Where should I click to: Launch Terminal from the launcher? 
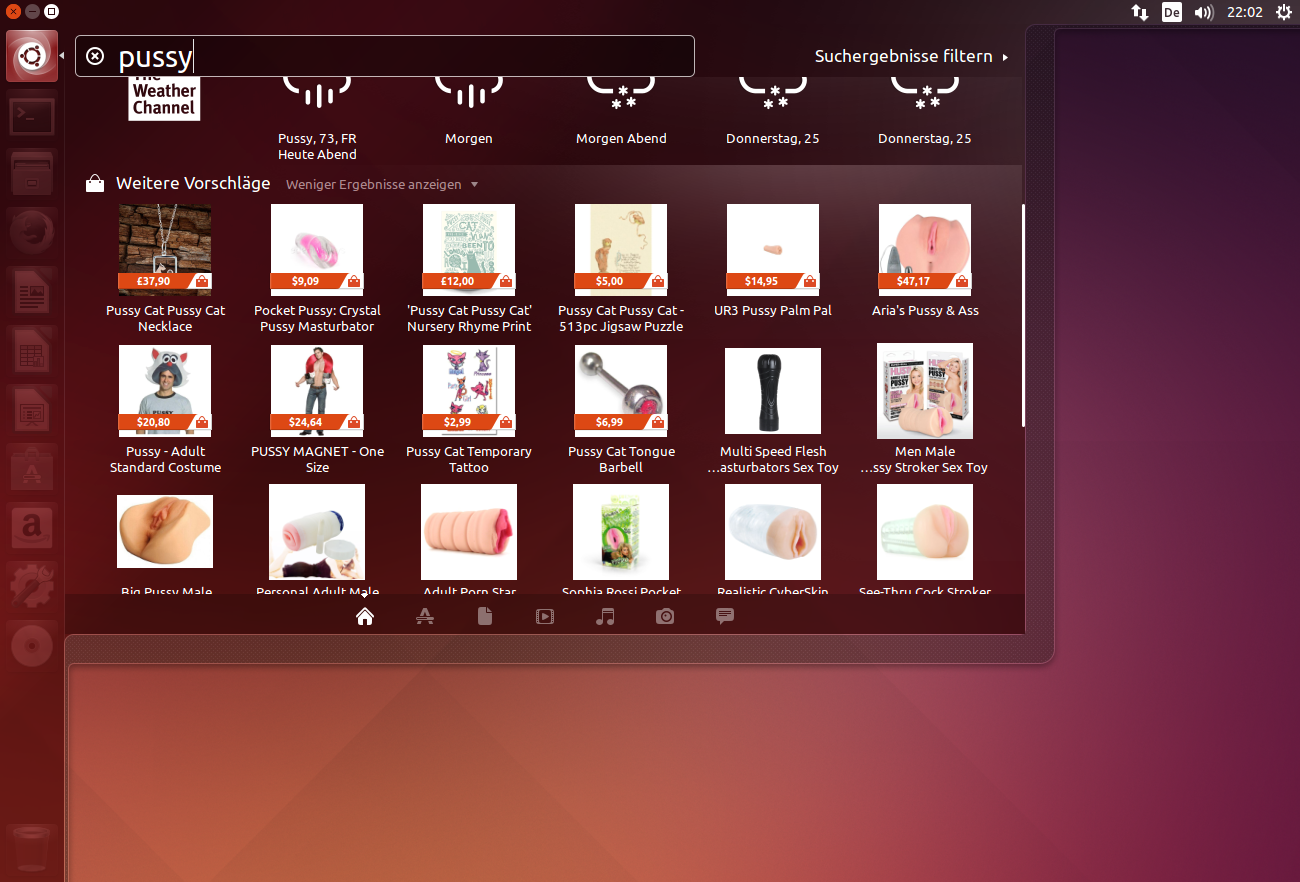click(x=31, y=117)
